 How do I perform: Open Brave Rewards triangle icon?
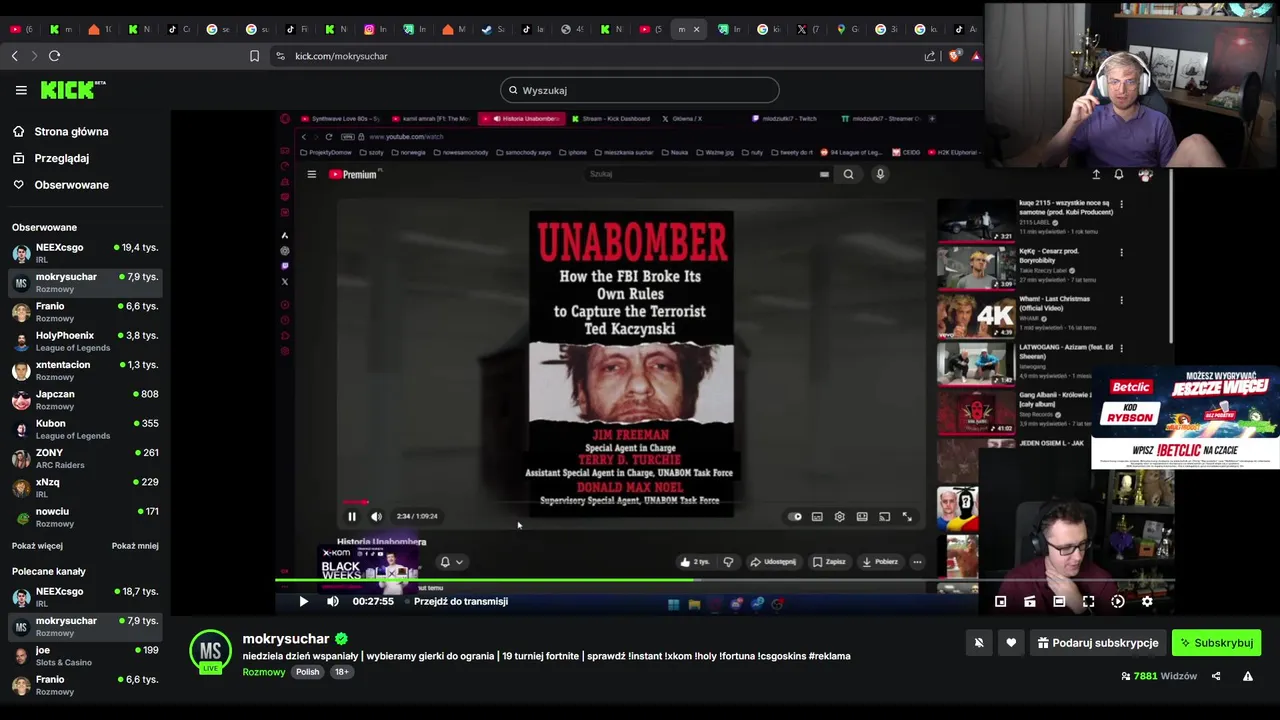click(976, 56)
